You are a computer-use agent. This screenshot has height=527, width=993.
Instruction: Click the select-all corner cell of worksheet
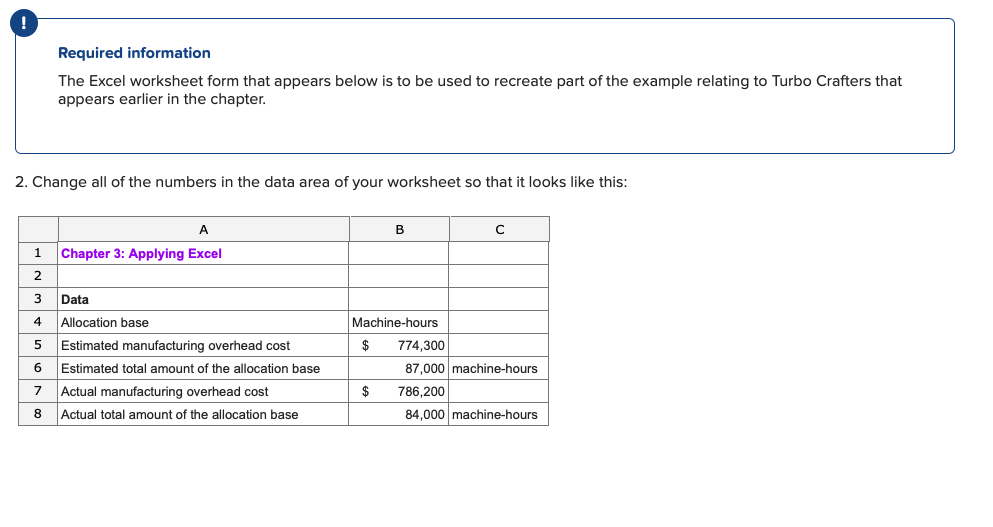38,229
